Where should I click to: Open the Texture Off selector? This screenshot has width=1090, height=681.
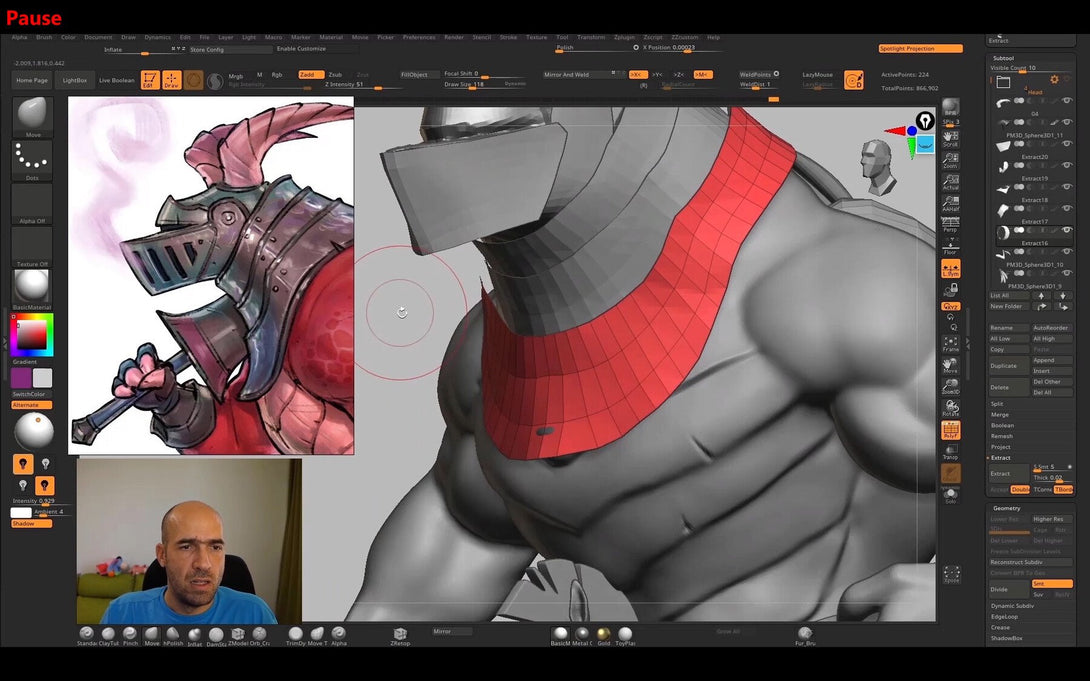[32, 247]
